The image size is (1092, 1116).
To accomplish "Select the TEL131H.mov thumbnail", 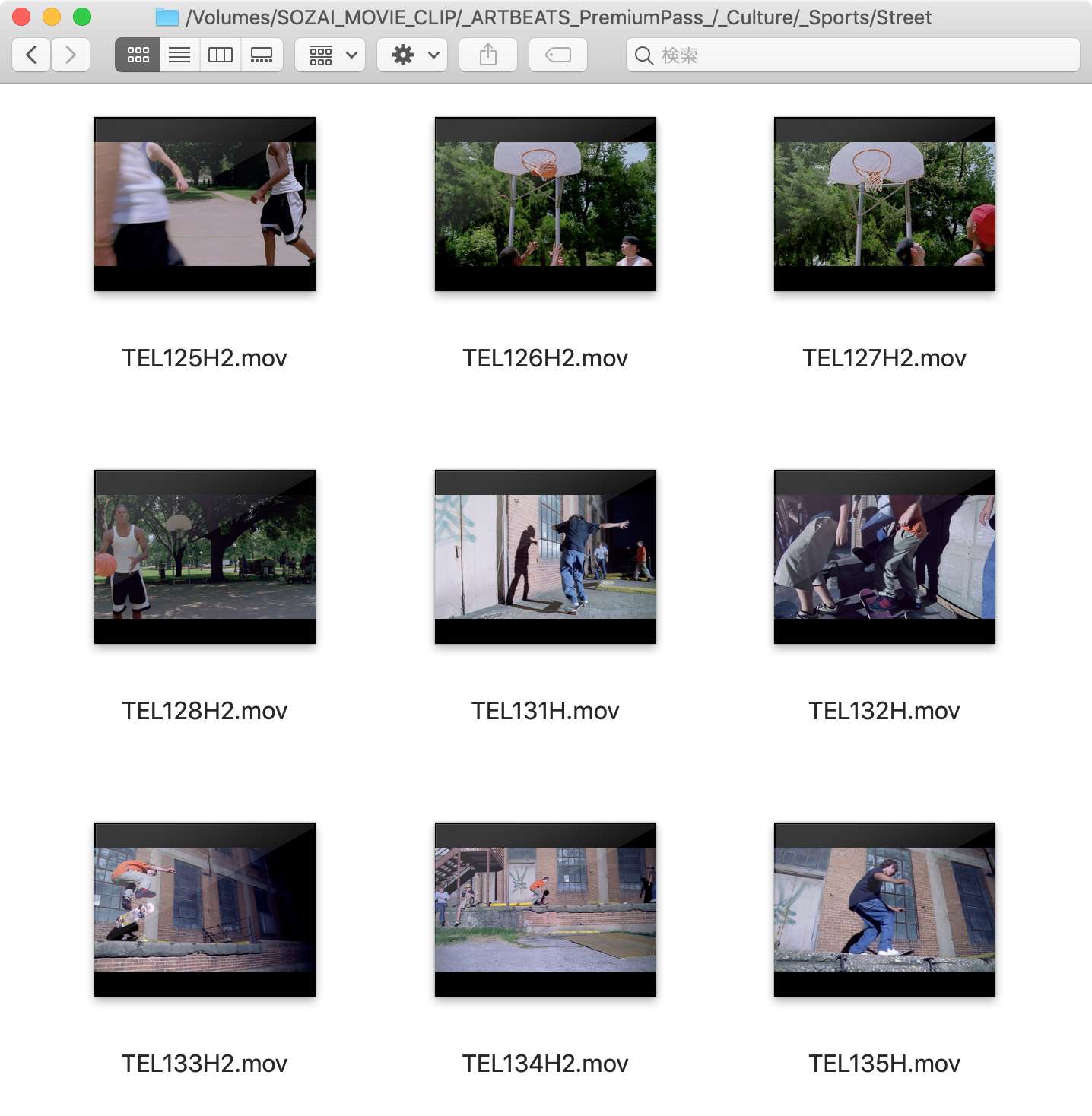I will click(545, 556).
